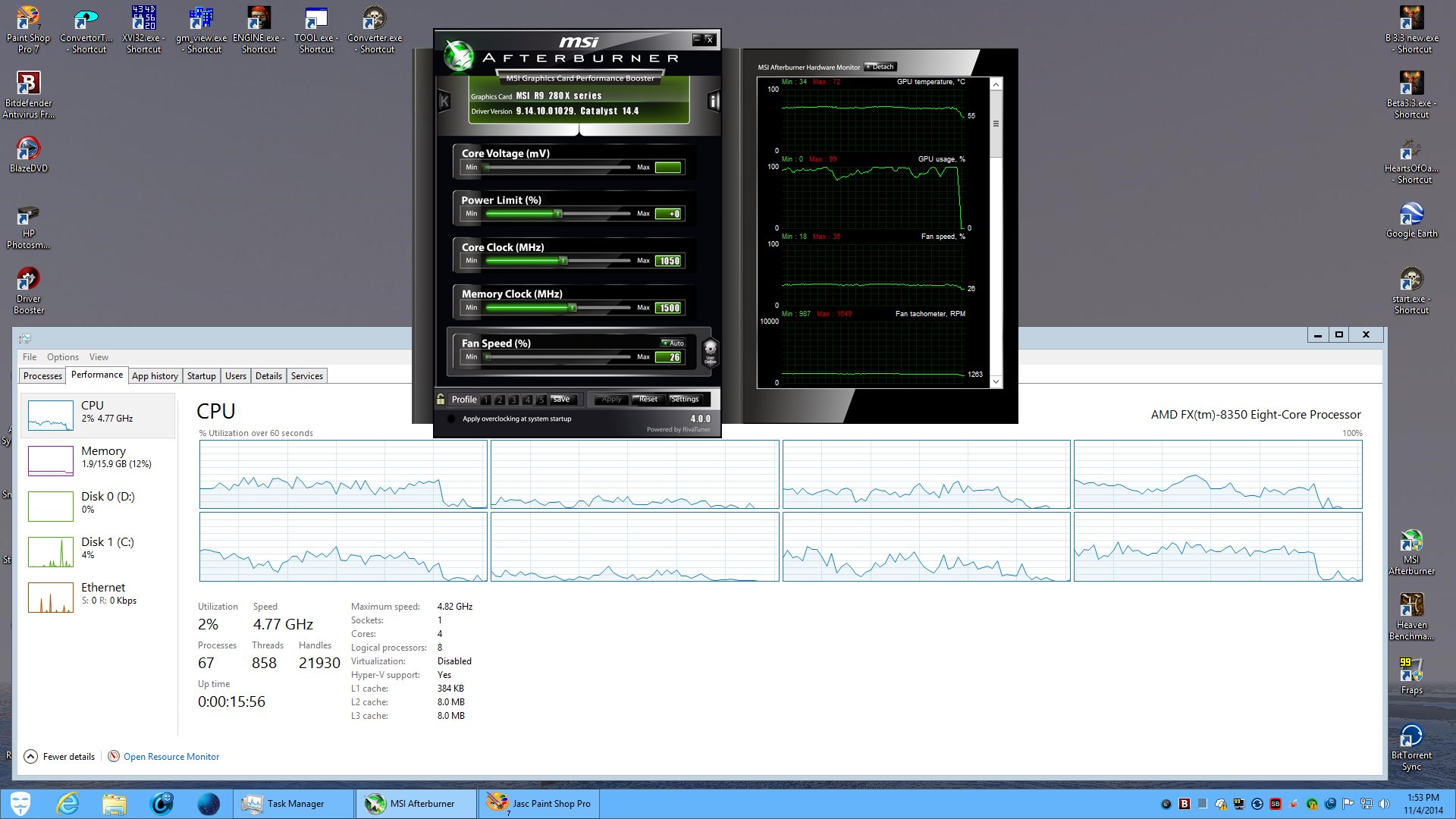Viewport: 1456px width, 819px height.
Task: Click the Jasc Paint Shop Pro taskbar button
Action: click(538, 804)
